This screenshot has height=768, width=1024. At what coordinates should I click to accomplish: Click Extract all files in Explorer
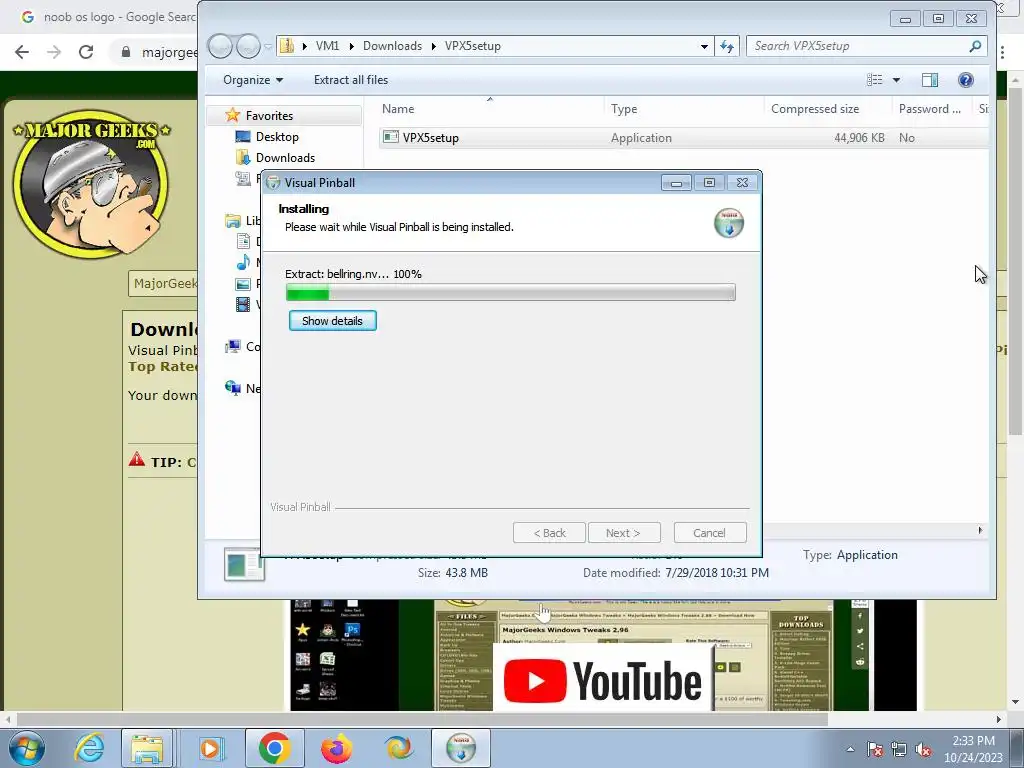(x=351, y=80)
